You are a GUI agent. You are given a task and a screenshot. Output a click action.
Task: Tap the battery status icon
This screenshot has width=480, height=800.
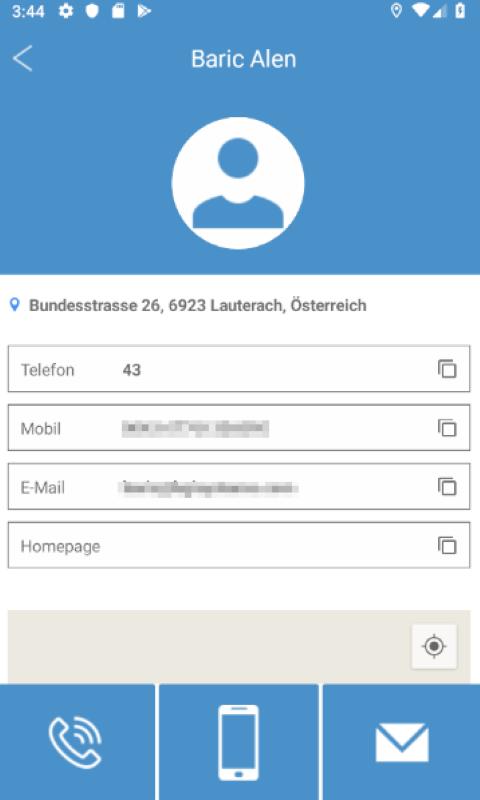(460, 11)
